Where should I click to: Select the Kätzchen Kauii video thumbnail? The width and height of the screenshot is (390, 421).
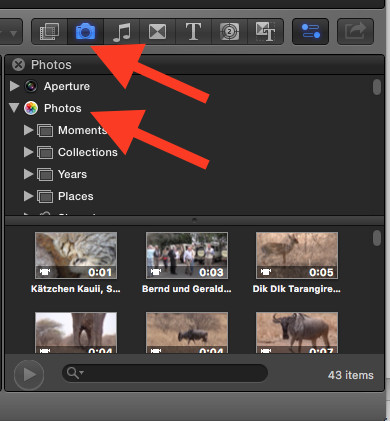(x=76, y=255)
